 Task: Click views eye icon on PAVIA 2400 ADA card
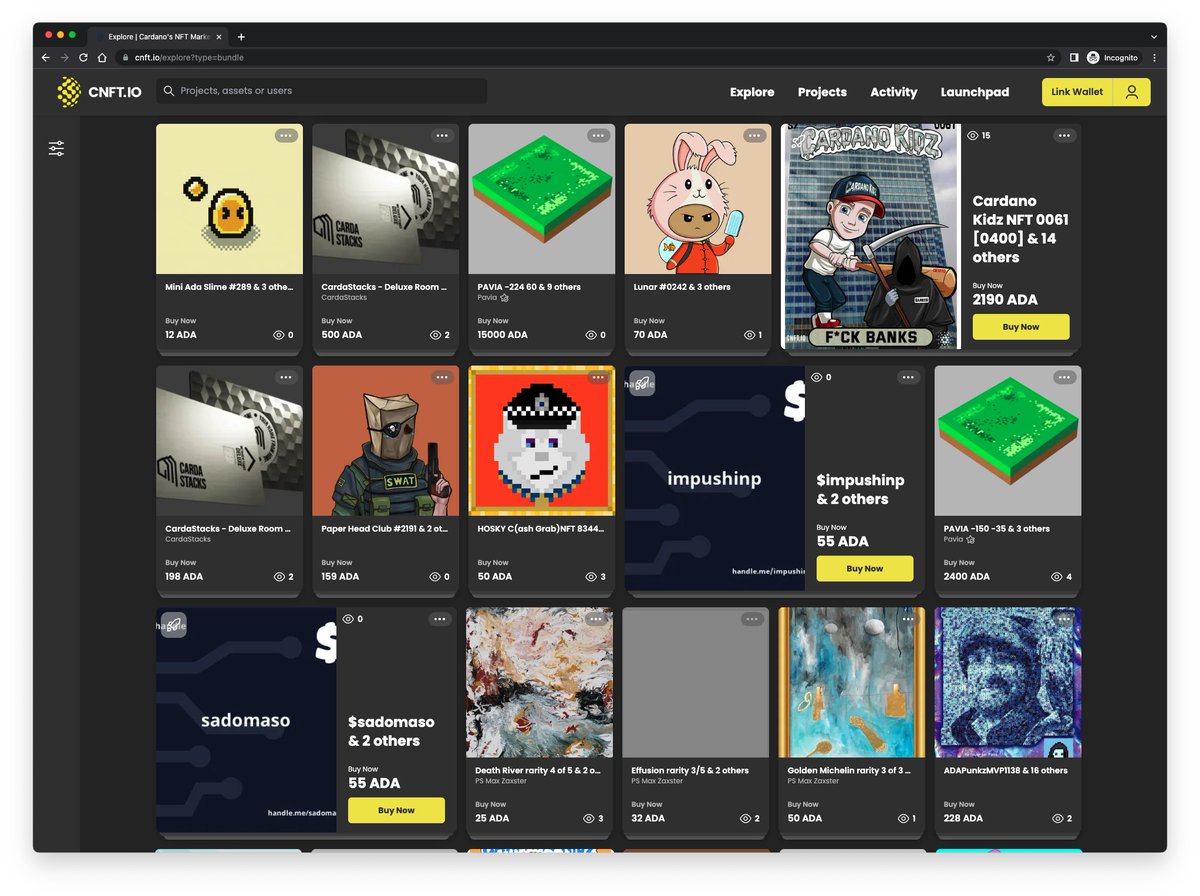1057,577
